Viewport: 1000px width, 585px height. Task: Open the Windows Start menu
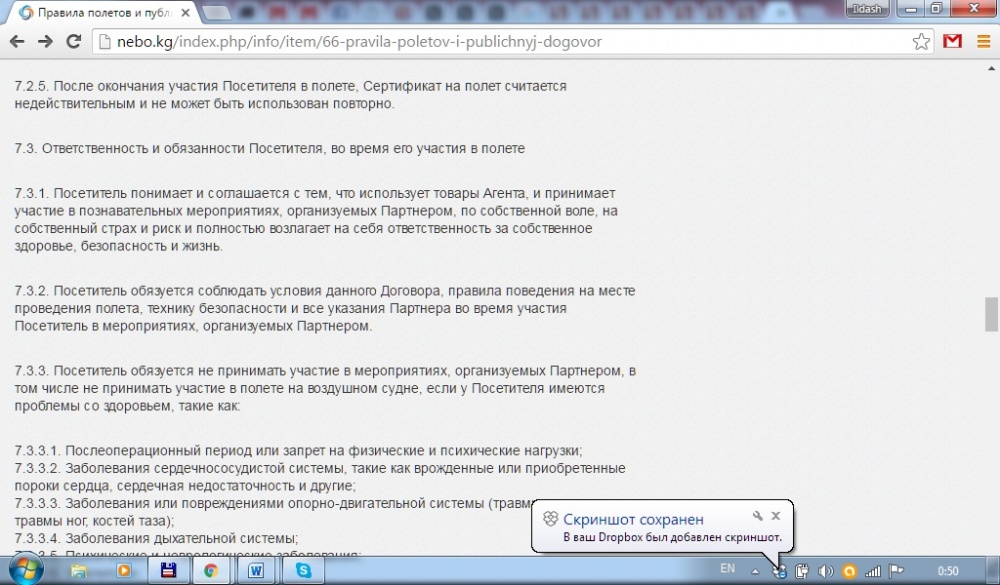tap(26, 570)
